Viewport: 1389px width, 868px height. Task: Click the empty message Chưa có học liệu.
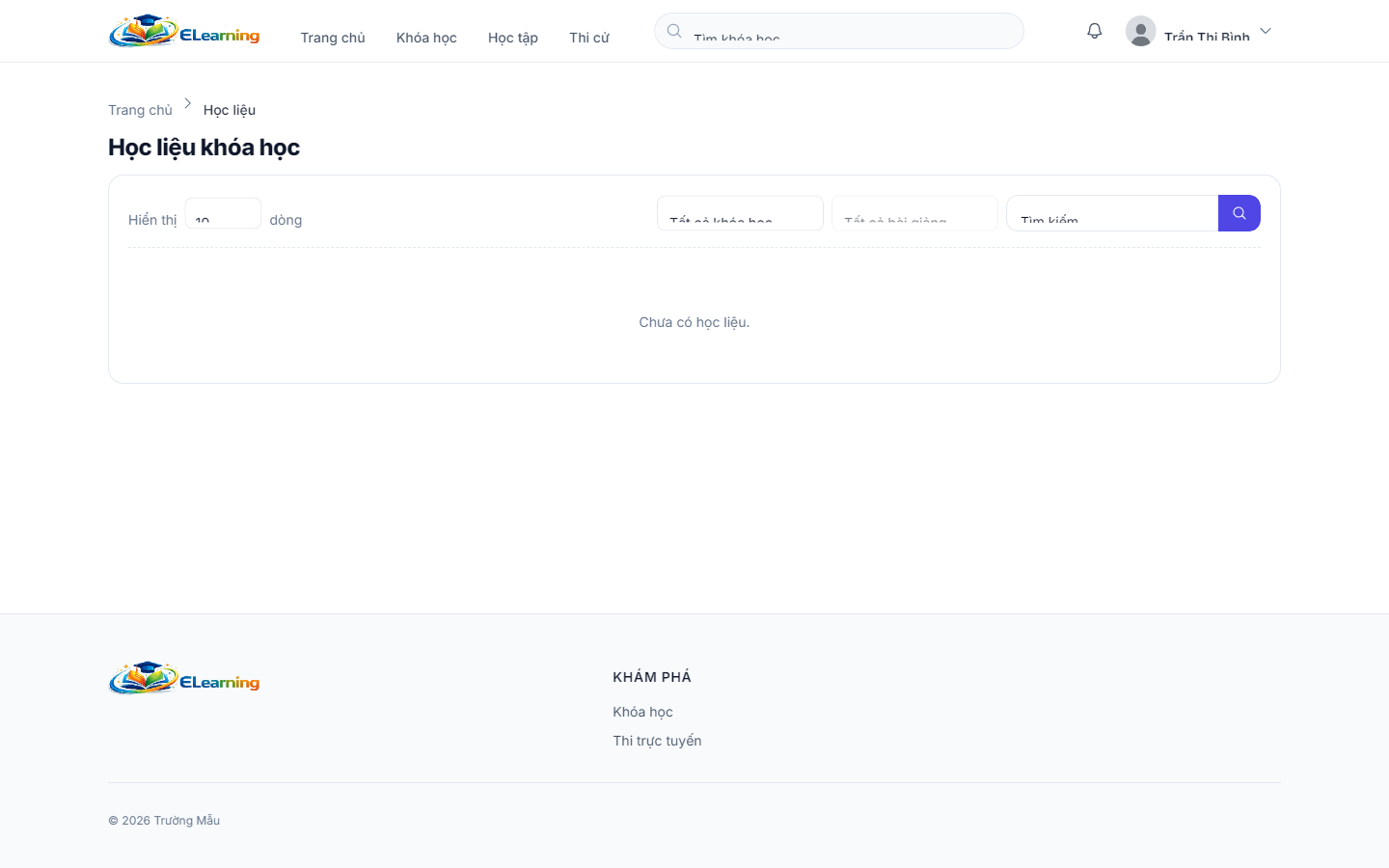pos(694,322)
